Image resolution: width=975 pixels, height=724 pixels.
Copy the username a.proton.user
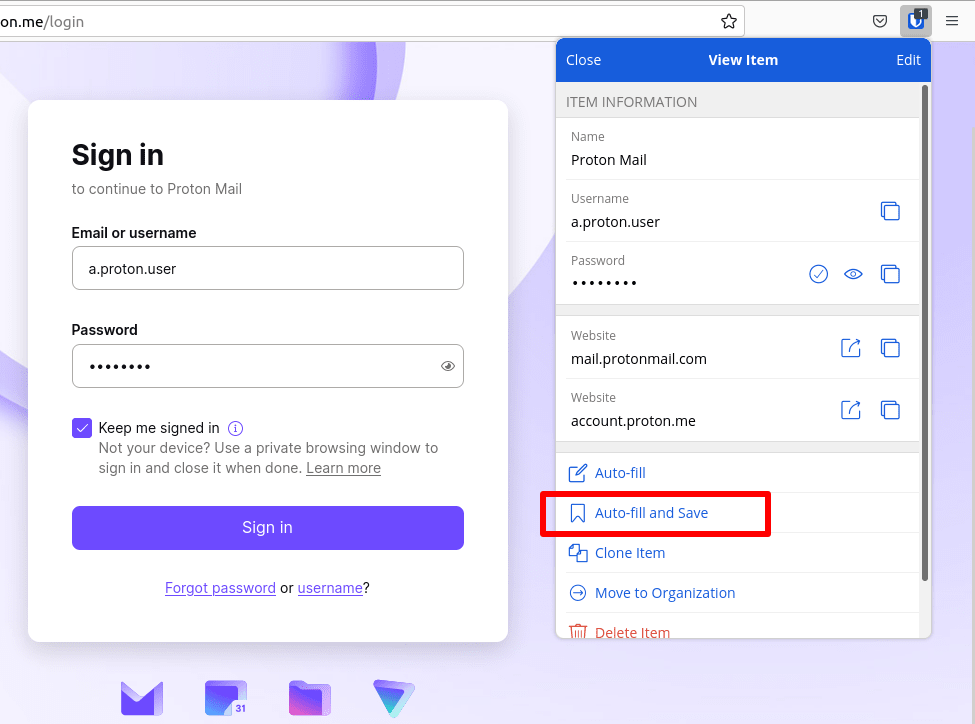pyautogui.click(x=890, y=211)
